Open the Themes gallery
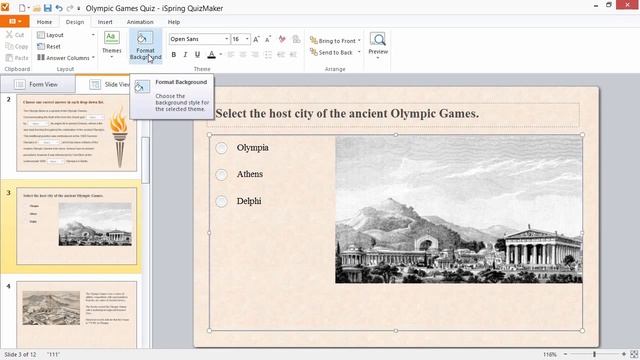Viewport: 640px width, 360px height. pyautogui.click(x=112, y=45)
